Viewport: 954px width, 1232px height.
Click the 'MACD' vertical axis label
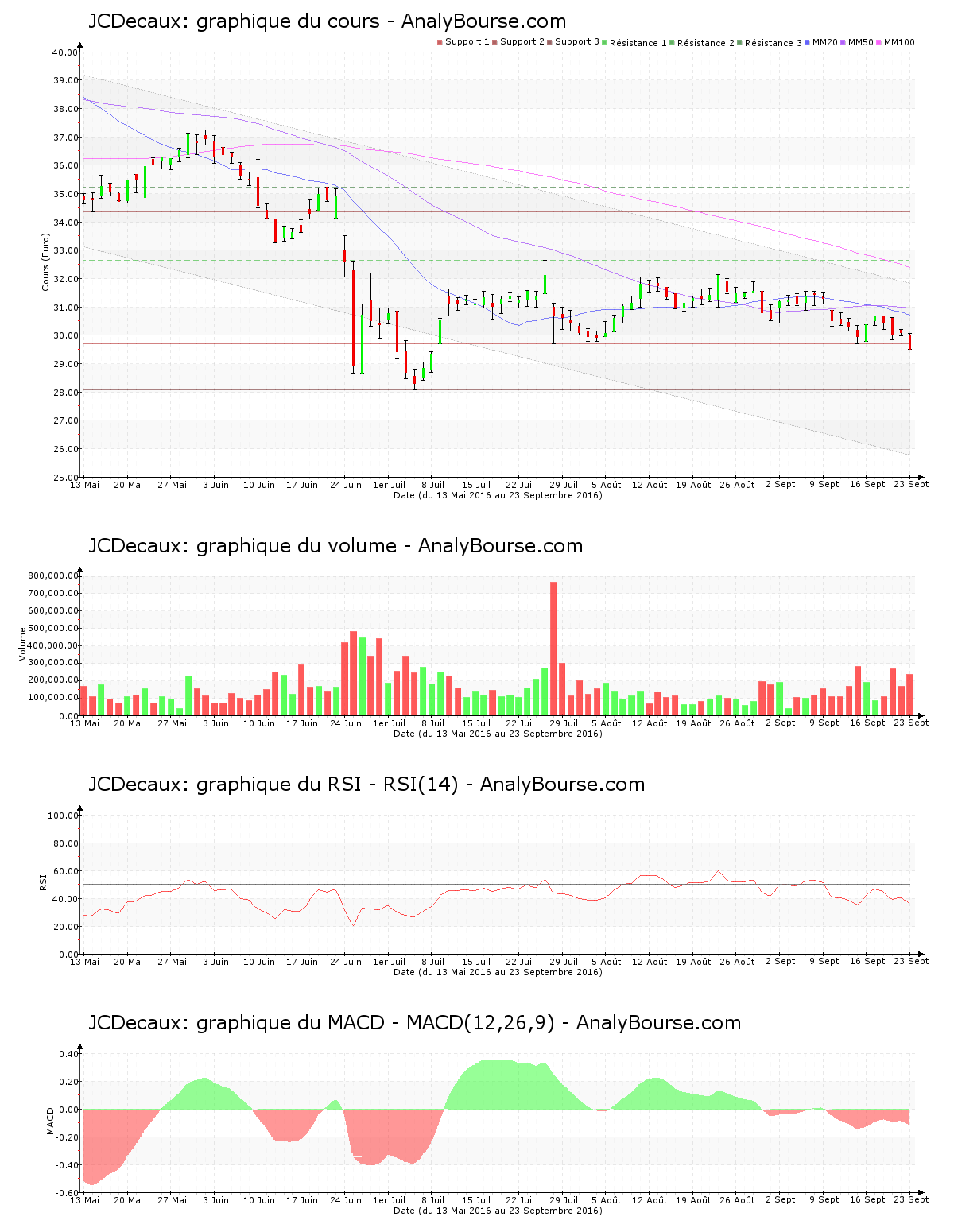coord(51,1121)
